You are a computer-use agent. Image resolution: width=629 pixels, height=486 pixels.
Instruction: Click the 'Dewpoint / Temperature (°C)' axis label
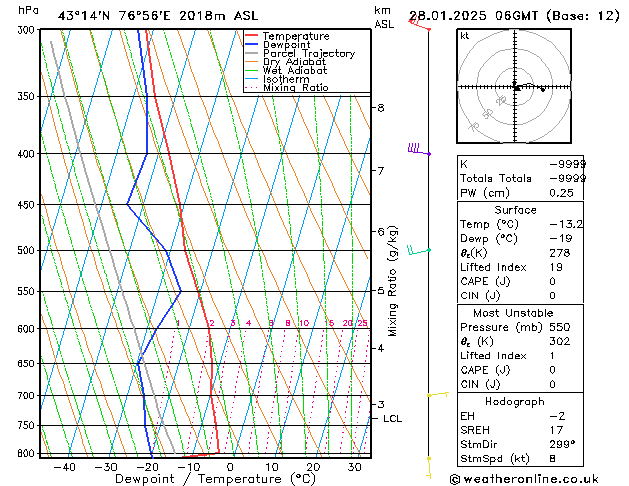[x=215, y=479]
